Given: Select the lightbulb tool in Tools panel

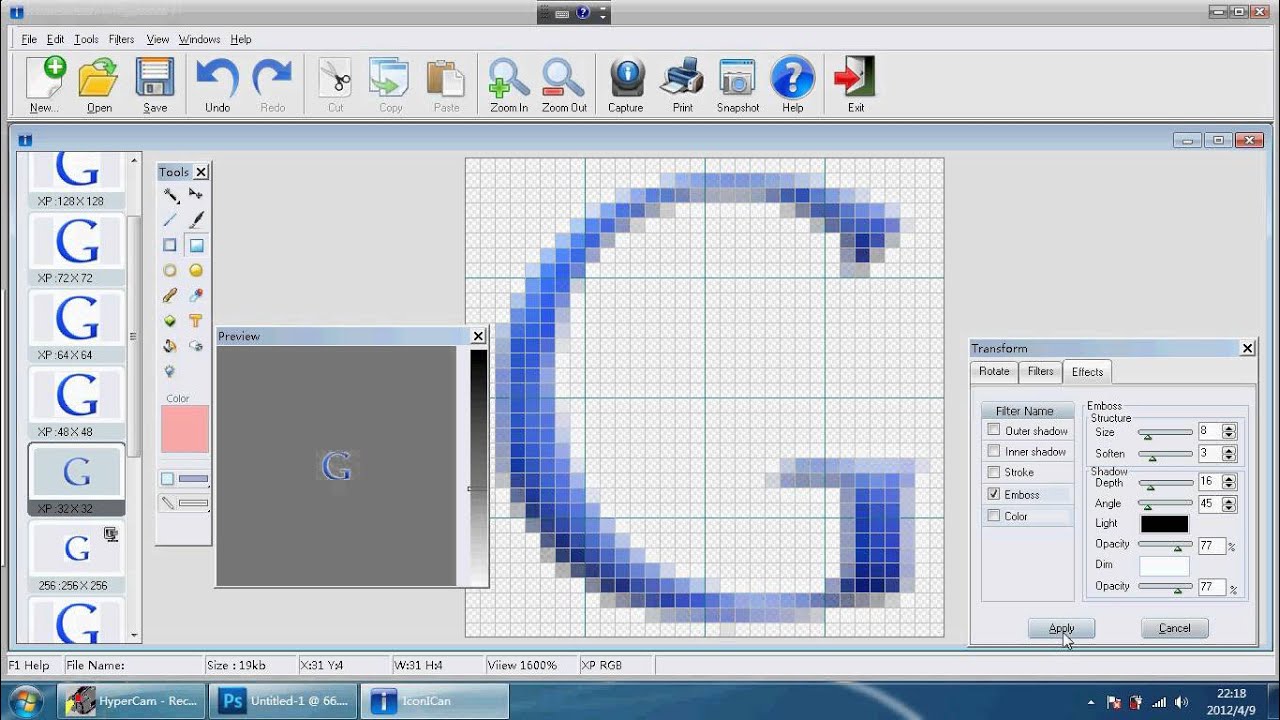Looking at the screenshot, I should point(170,371).
